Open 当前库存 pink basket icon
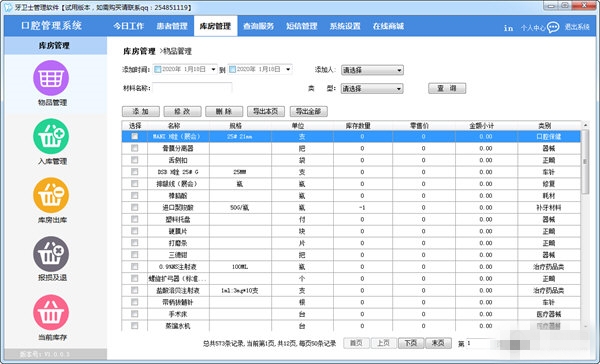 point(51,312)
